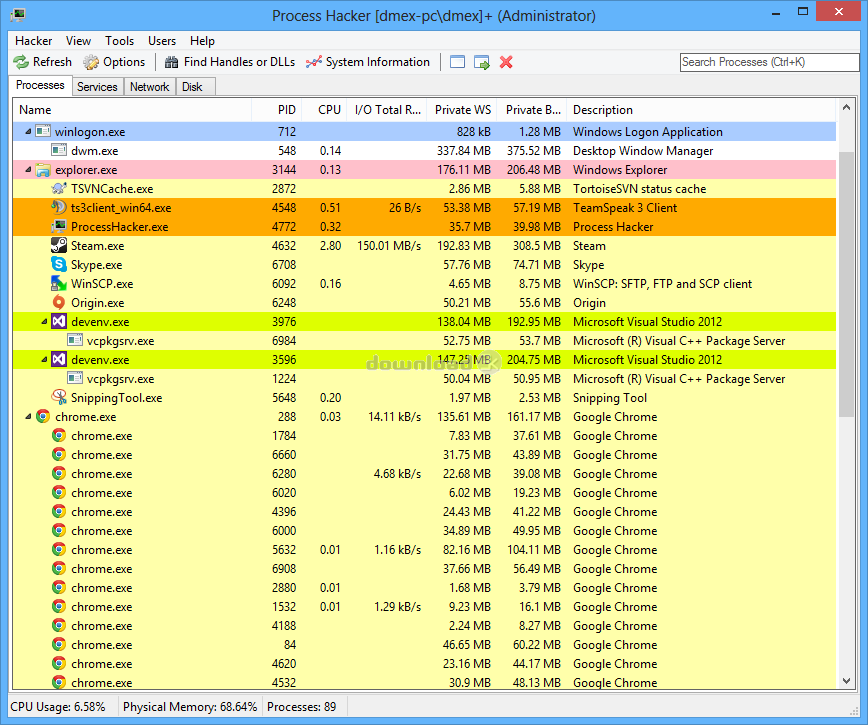Screen dimensions: 868x725
Task: Select the Origin.exe process icon
Action: (59, 302)
